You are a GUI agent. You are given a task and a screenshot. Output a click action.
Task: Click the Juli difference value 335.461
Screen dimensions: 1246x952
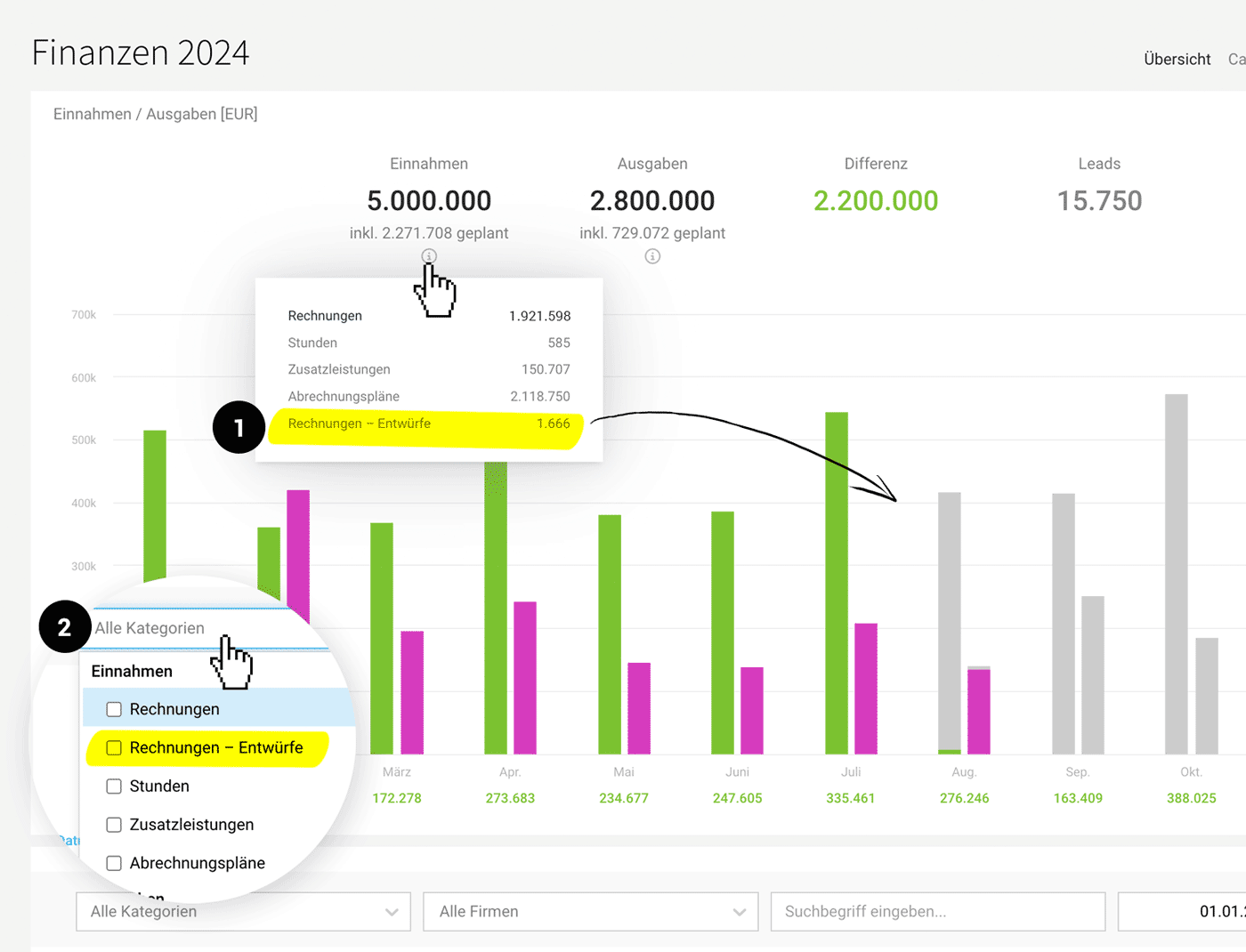click(850, 798)
